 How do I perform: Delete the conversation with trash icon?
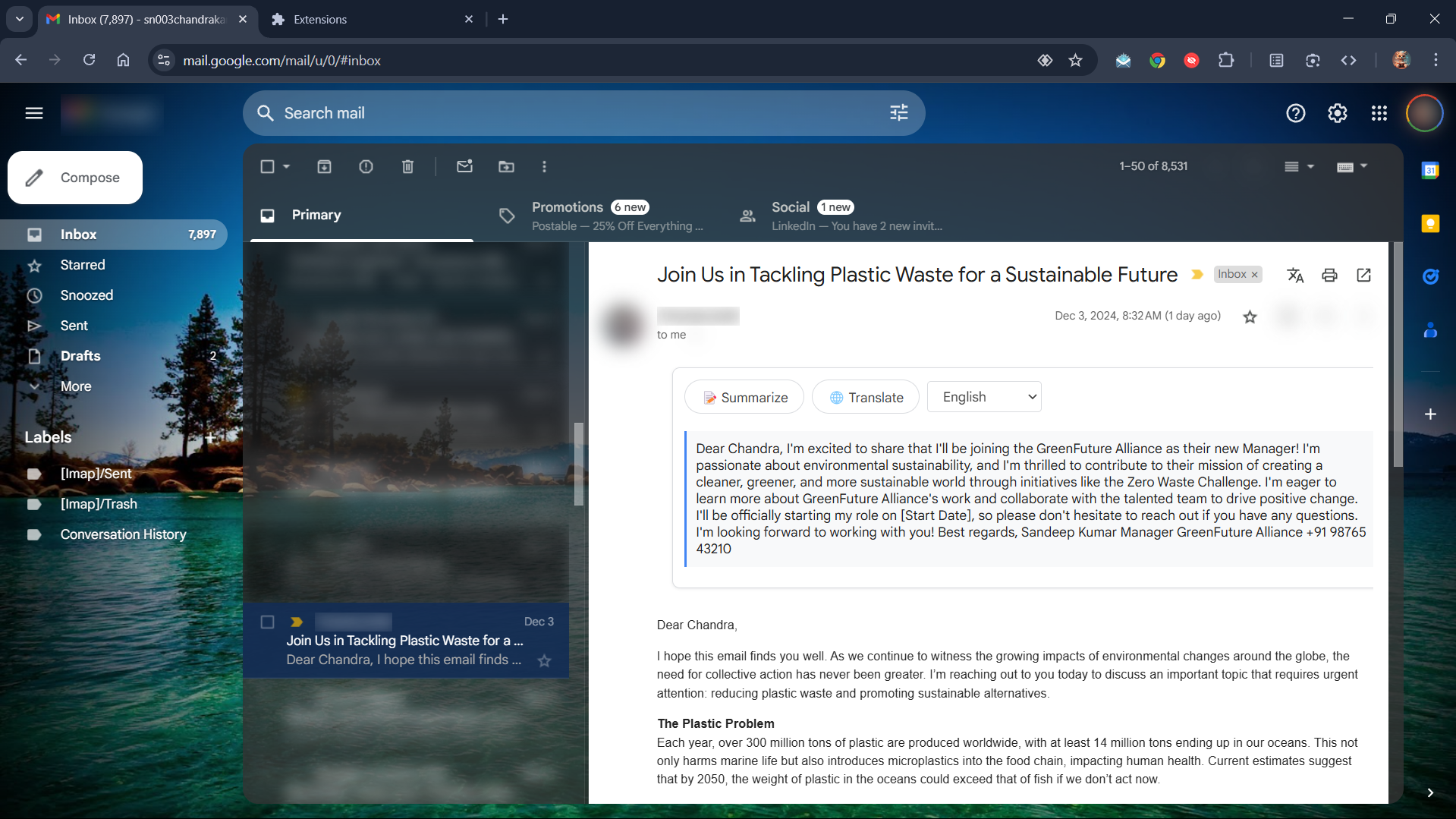click(407, 166)
